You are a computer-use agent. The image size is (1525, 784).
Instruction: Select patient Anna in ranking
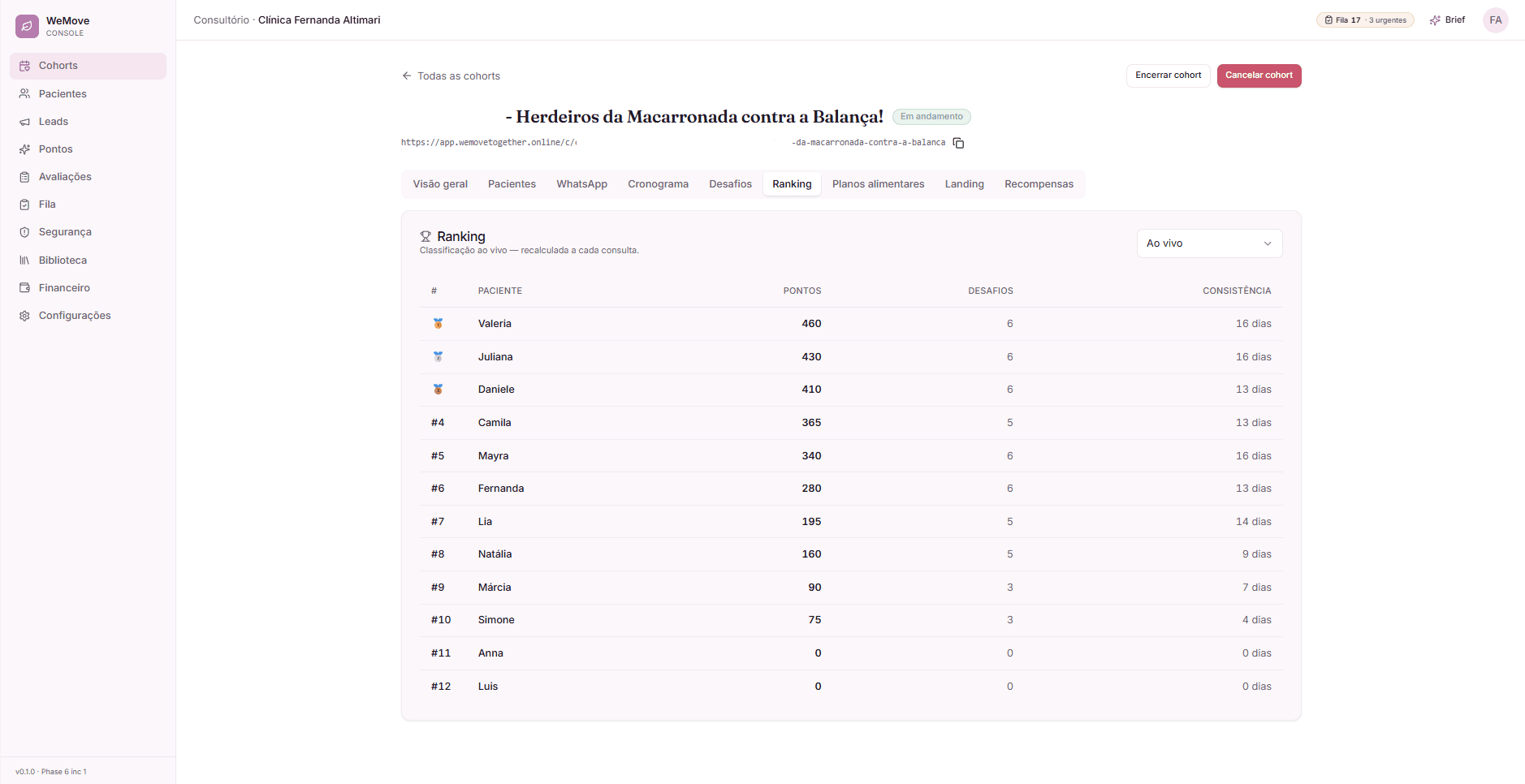pos(490,653)
